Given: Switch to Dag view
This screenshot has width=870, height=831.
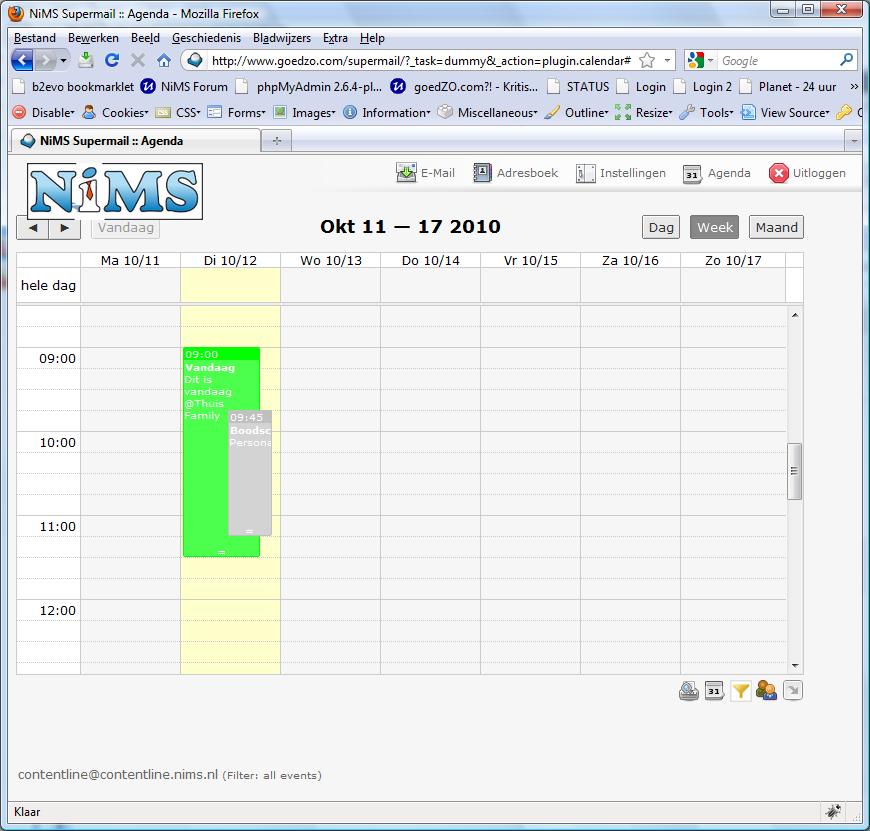Looking at the screenshot, I should 660,227.
